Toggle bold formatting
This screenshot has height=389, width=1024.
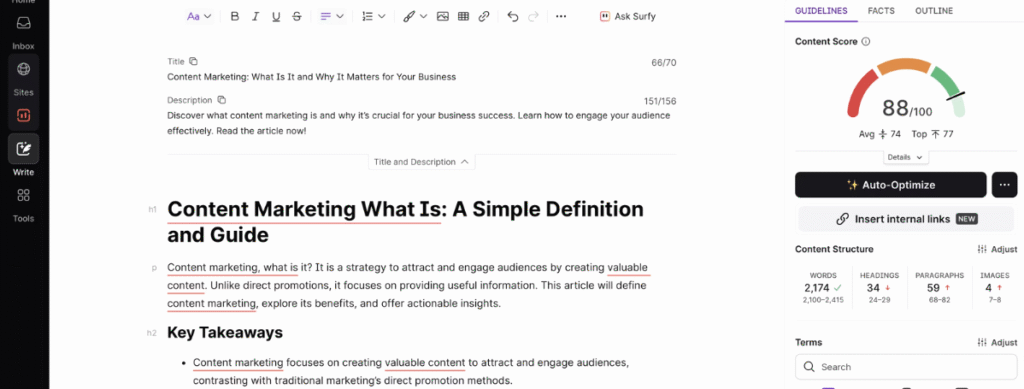(235, 16)
